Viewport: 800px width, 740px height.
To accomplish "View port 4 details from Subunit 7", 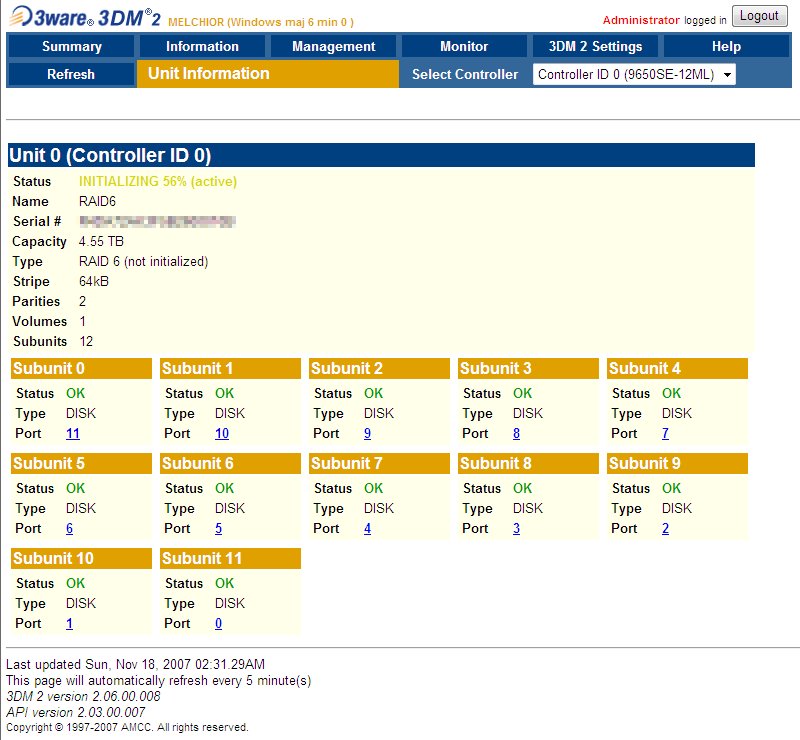I will (x=368, y=528).
